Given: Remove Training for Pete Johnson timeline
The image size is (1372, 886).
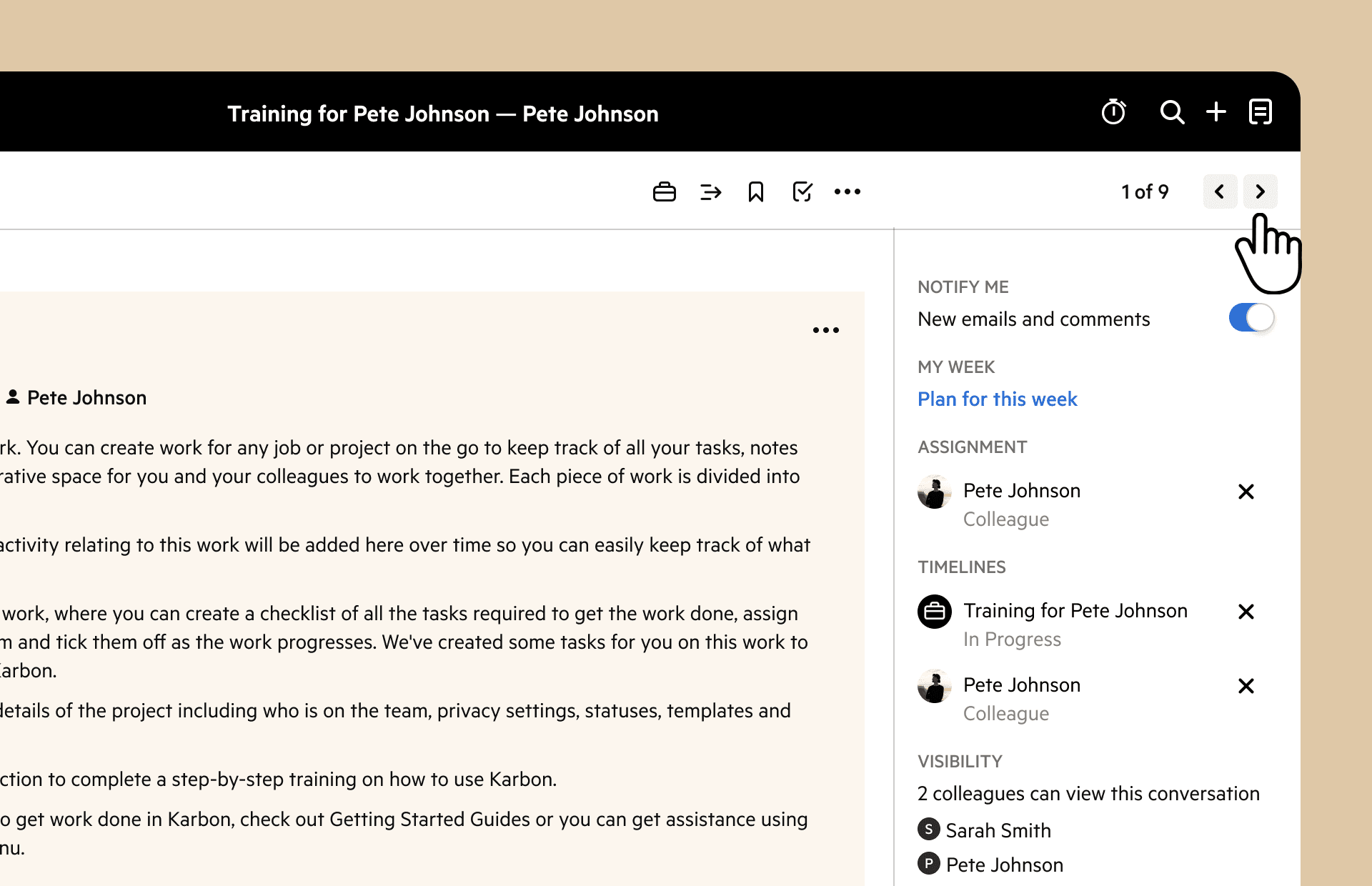Looking at the screenshot, I should 1246,612.
